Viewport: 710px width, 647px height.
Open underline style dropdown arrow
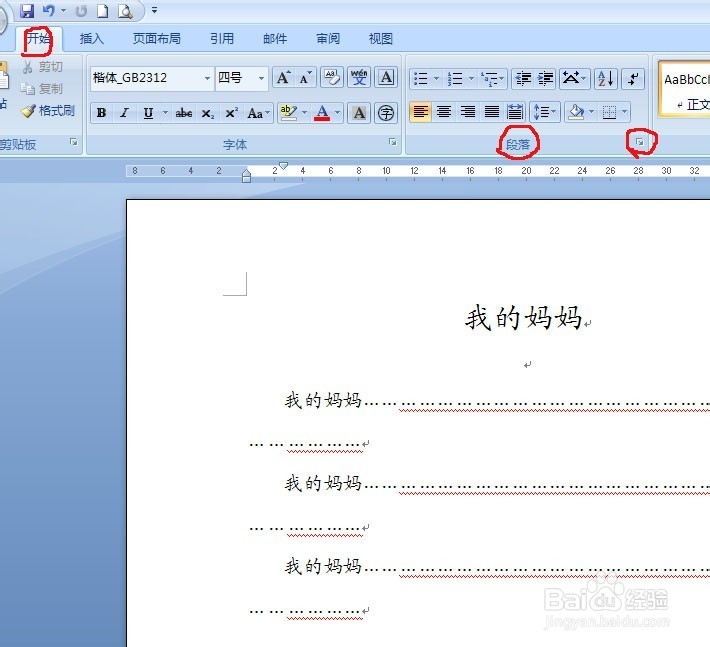[165, 112]
